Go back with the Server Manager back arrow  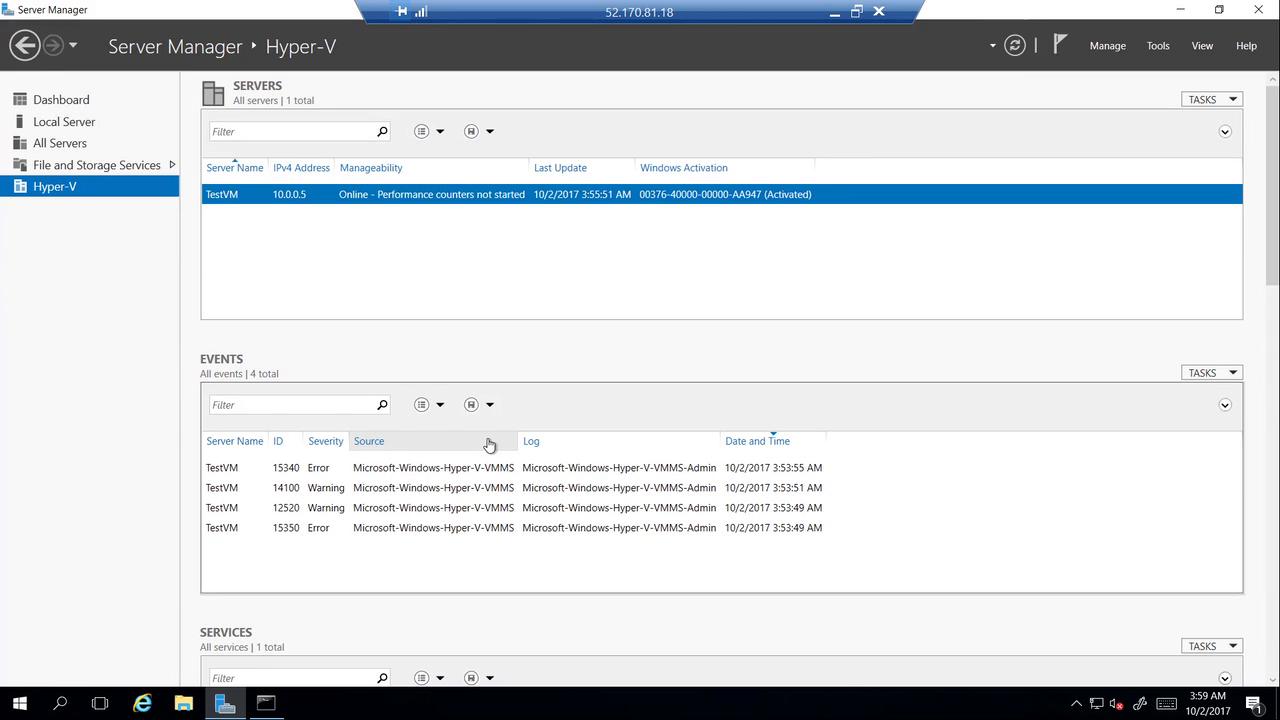25,45
